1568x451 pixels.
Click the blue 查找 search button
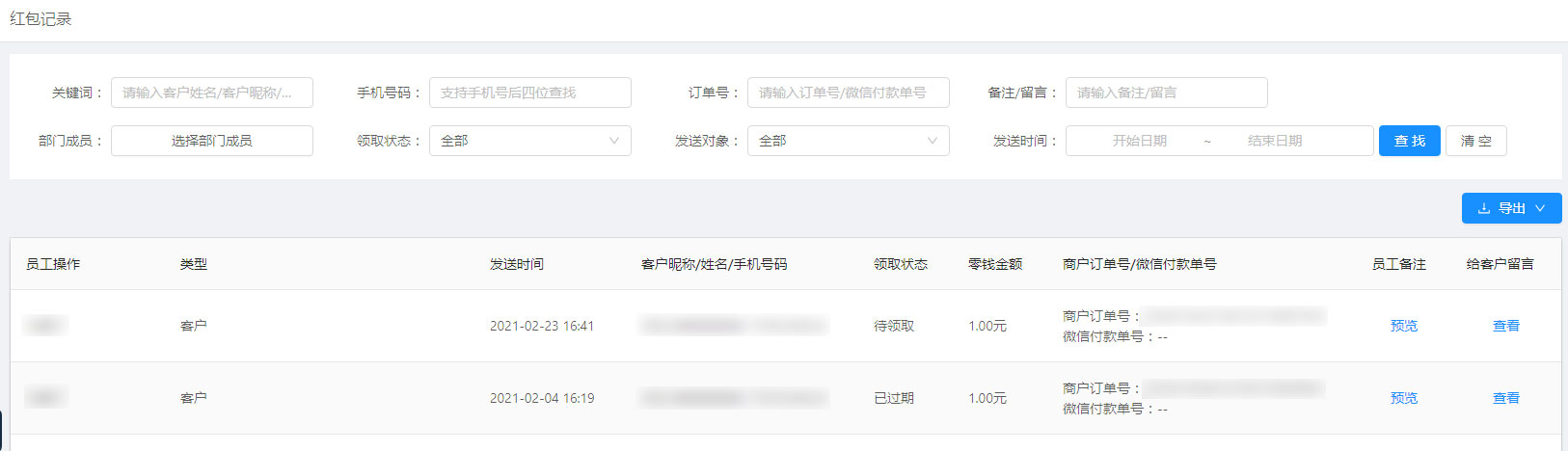[x=1410, y=141]
